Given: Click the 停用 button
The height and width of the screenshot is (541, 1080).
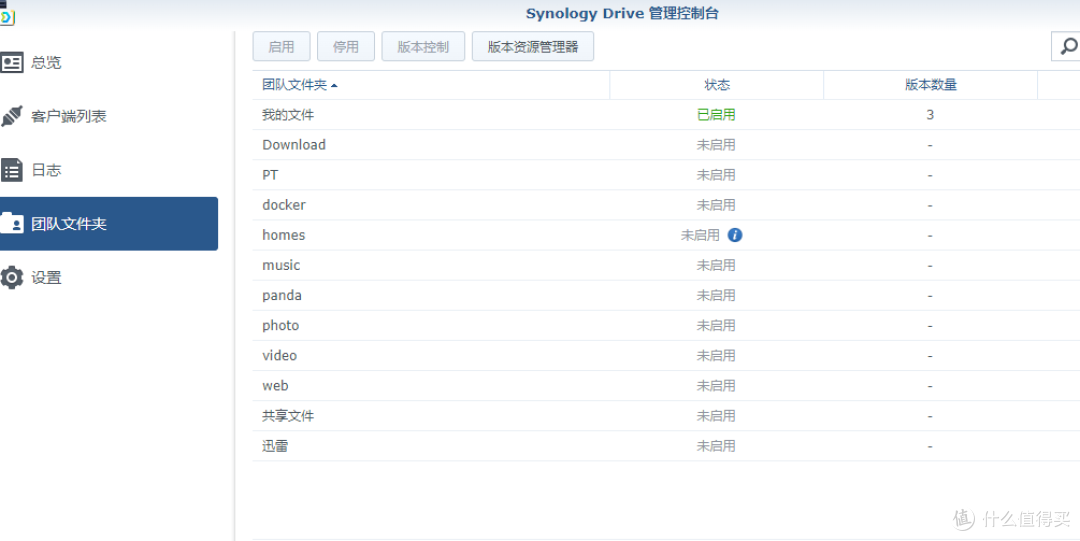Looking at the screenshot, I should (x=345, y=47).
